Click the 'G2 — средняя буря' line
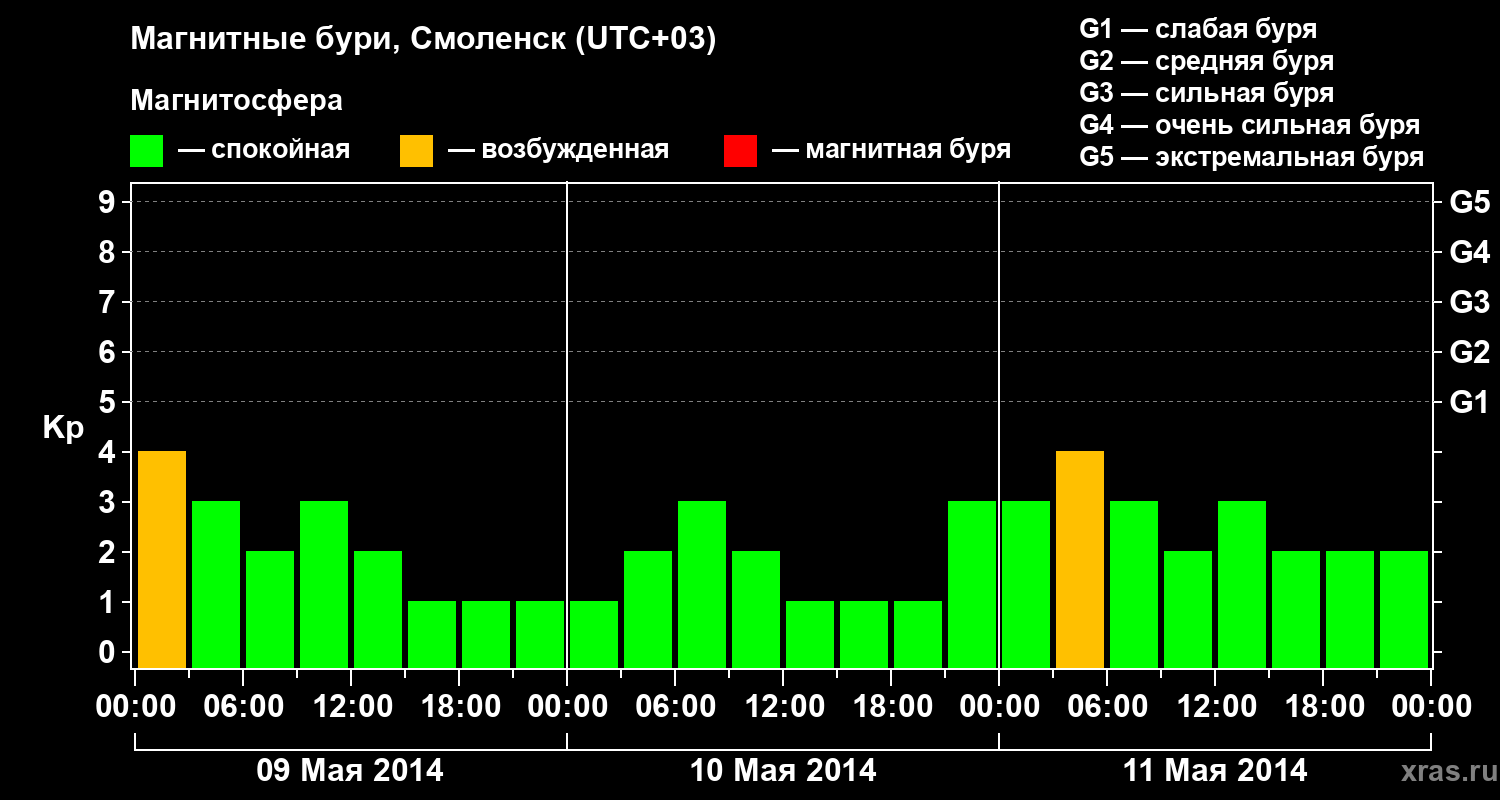 1207,61
